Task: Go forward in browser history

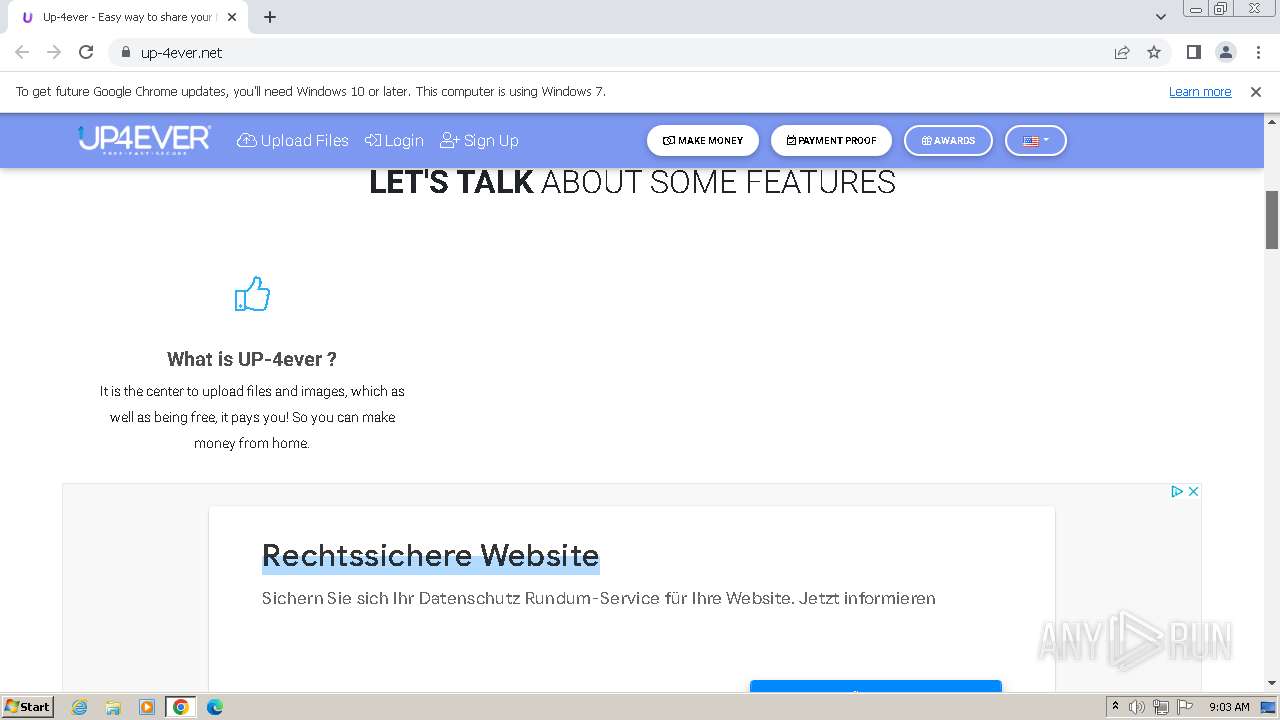Action: 54,52
